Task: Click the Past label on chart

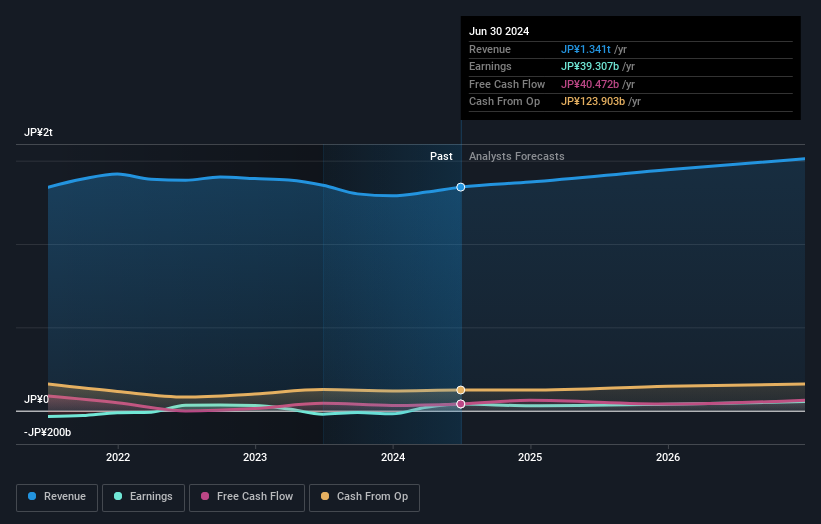Action: pyautogui.click(x=441, y=156)
